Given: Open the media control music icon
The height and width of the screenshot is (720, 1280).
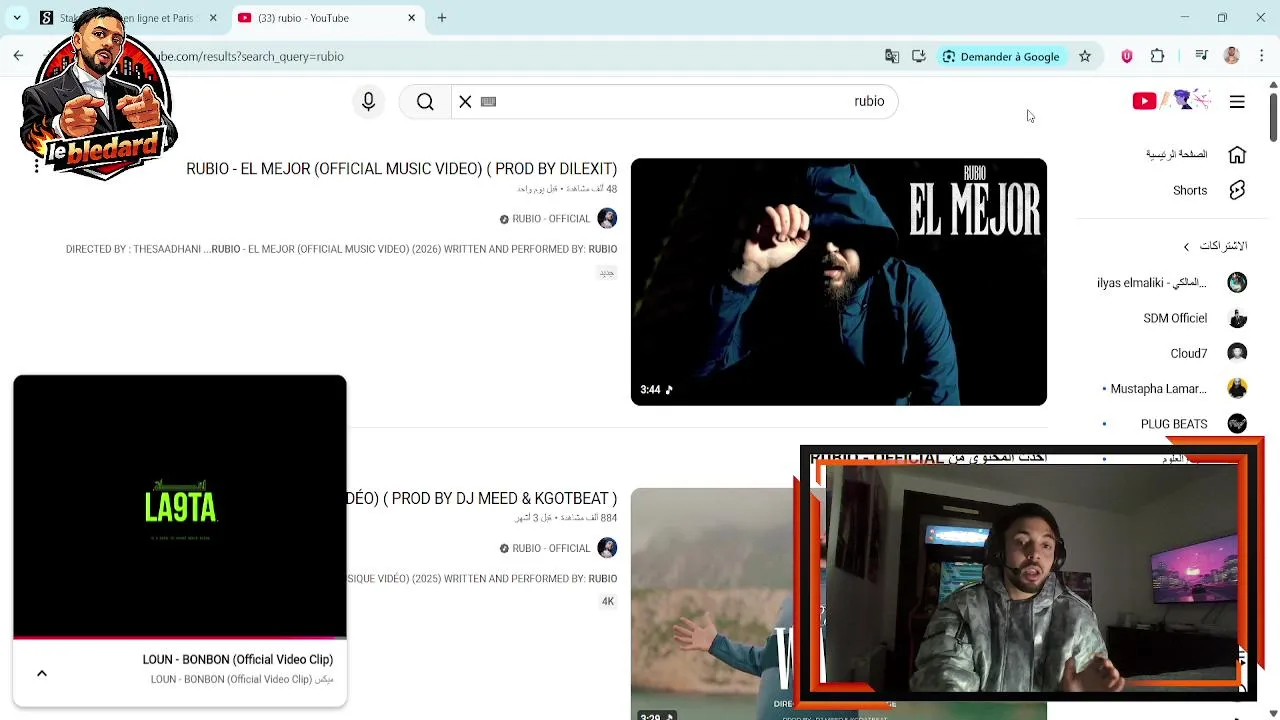Looking at the screenshot, I should [x=1201, y=57].
